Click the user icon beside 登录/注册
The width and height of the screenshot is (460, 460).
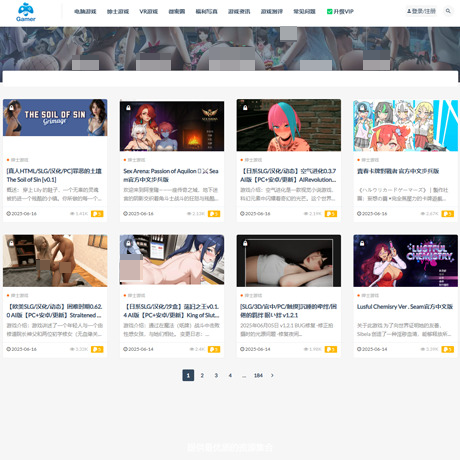(x=409, y=11)
